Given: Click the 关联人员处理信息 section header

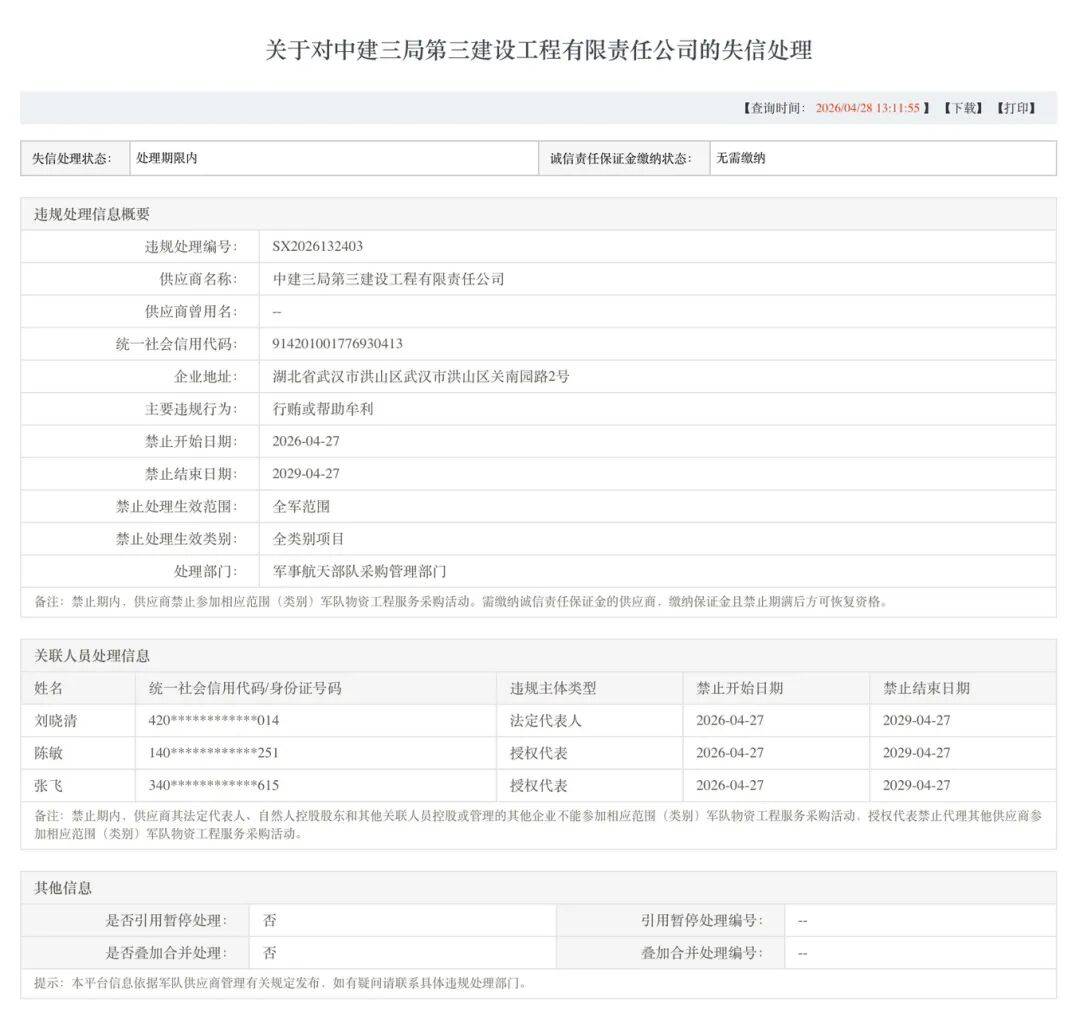Looking at the screenshot, I should coord(92,656).
